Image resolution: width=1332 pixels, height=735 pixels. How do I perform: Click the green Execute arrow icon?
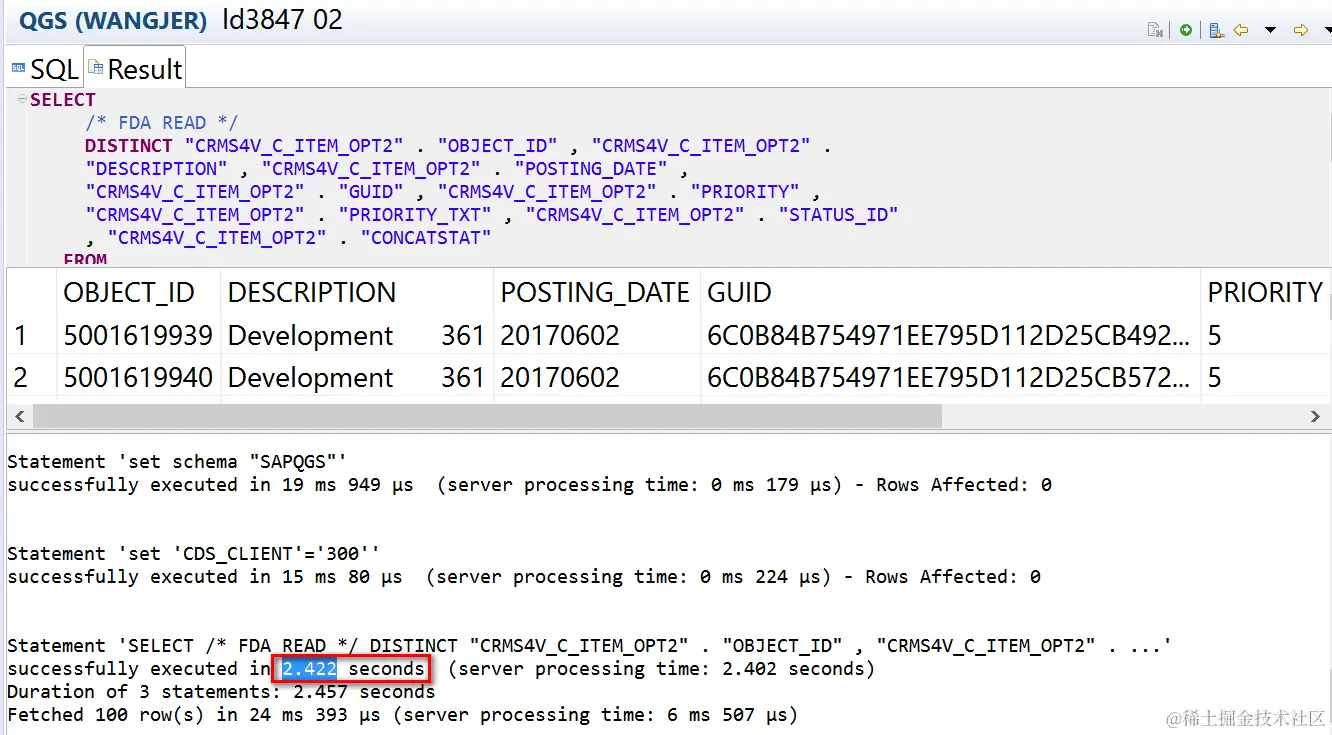point(1185,30)
